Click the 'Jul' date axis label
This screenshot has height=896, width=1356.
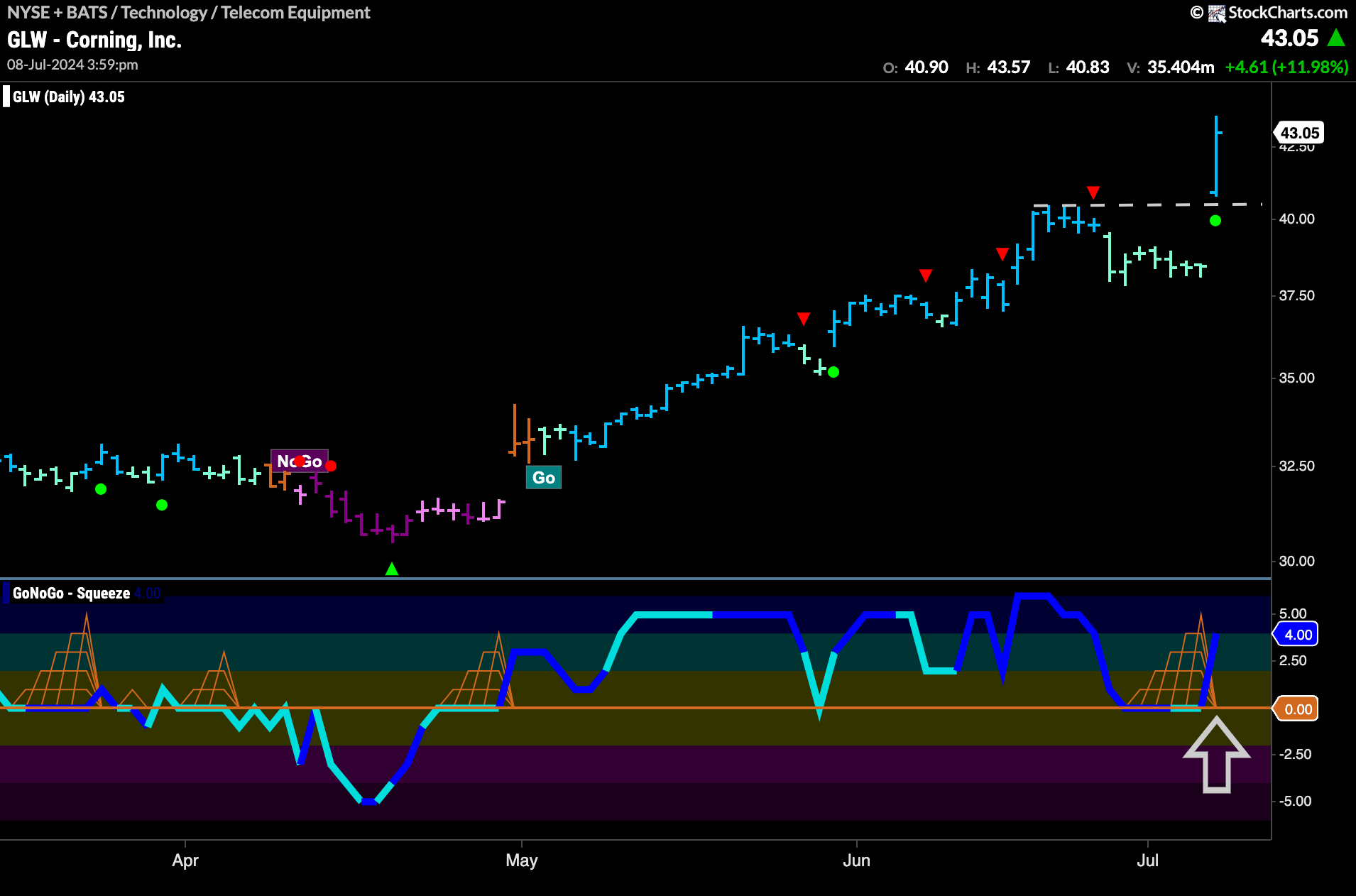pyautogui.click(x=1147, y=860)
